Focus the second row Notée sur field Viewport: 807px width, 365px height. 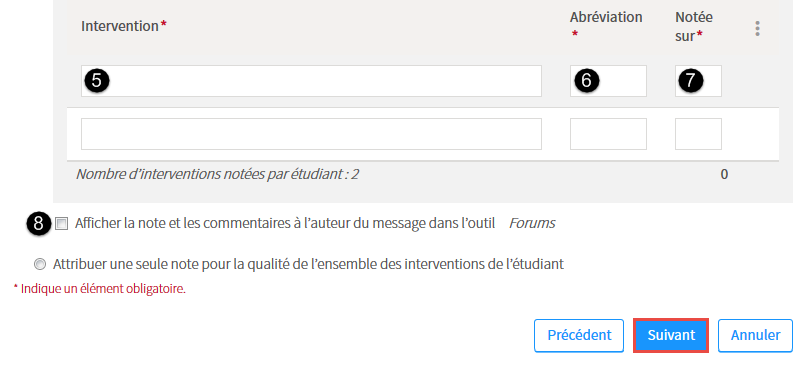tap(698, 134)
